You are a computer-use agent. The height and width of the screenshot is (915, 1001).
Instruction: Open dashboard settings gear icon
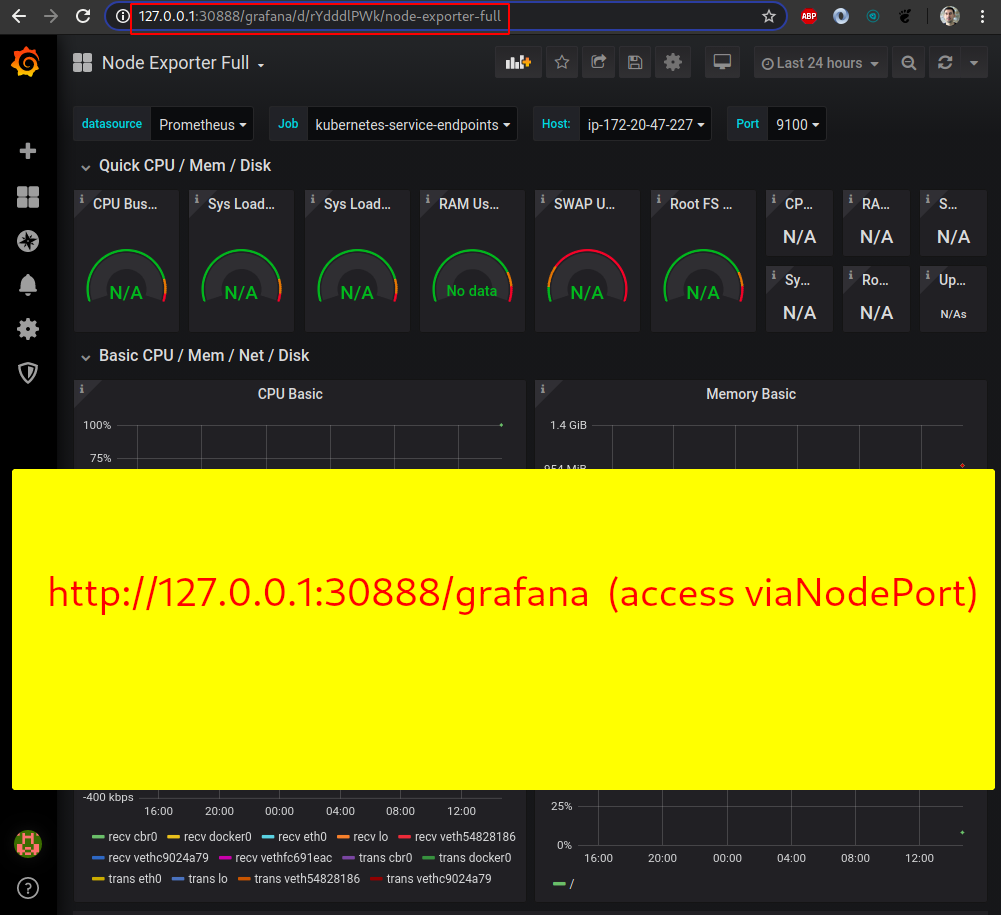(x=673, y=63)
